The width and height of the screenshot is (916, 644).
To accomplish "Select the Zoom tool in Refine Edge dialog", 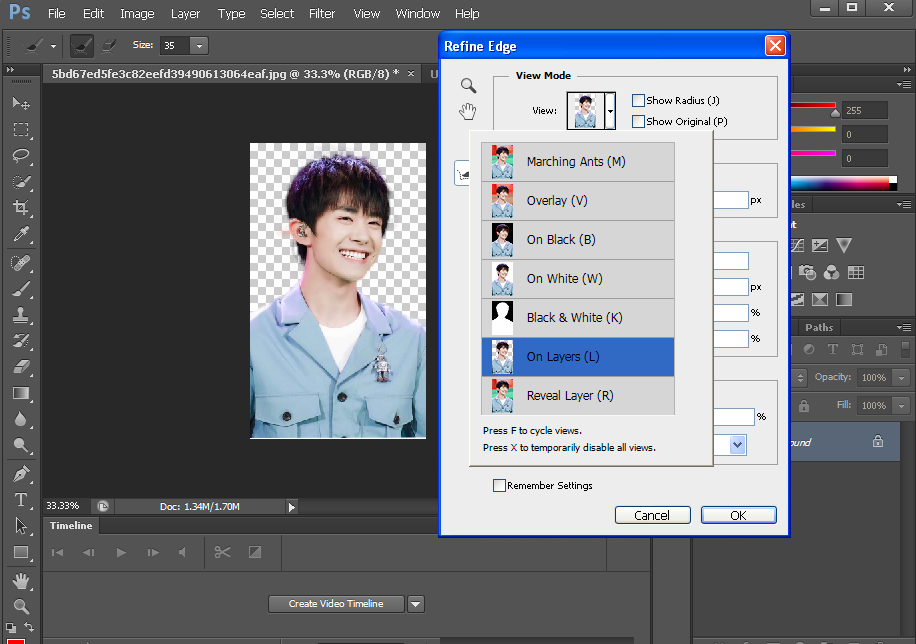I will [468, 86].
